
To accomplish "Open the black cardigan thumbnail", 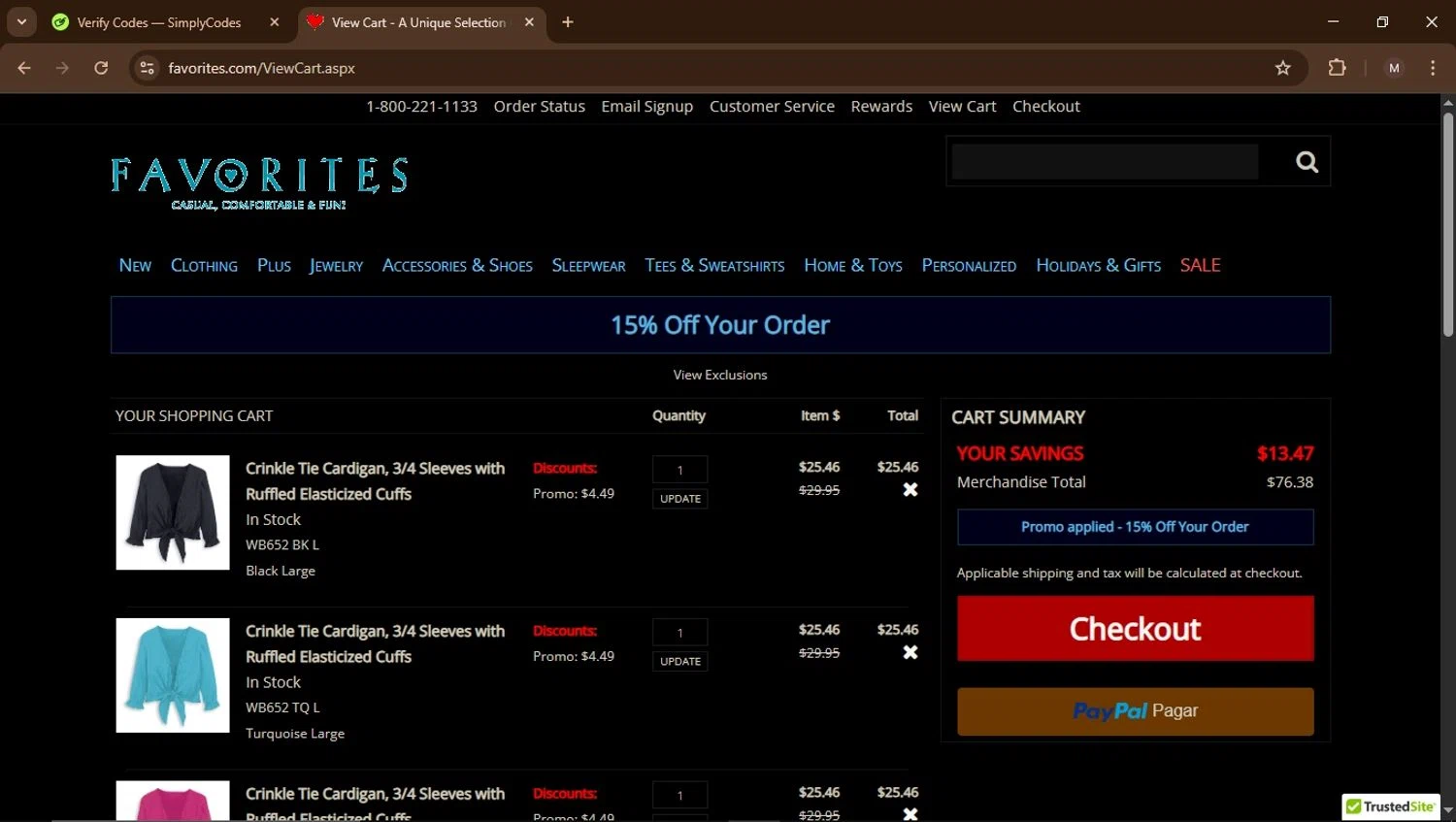I will tap(173, 512).
